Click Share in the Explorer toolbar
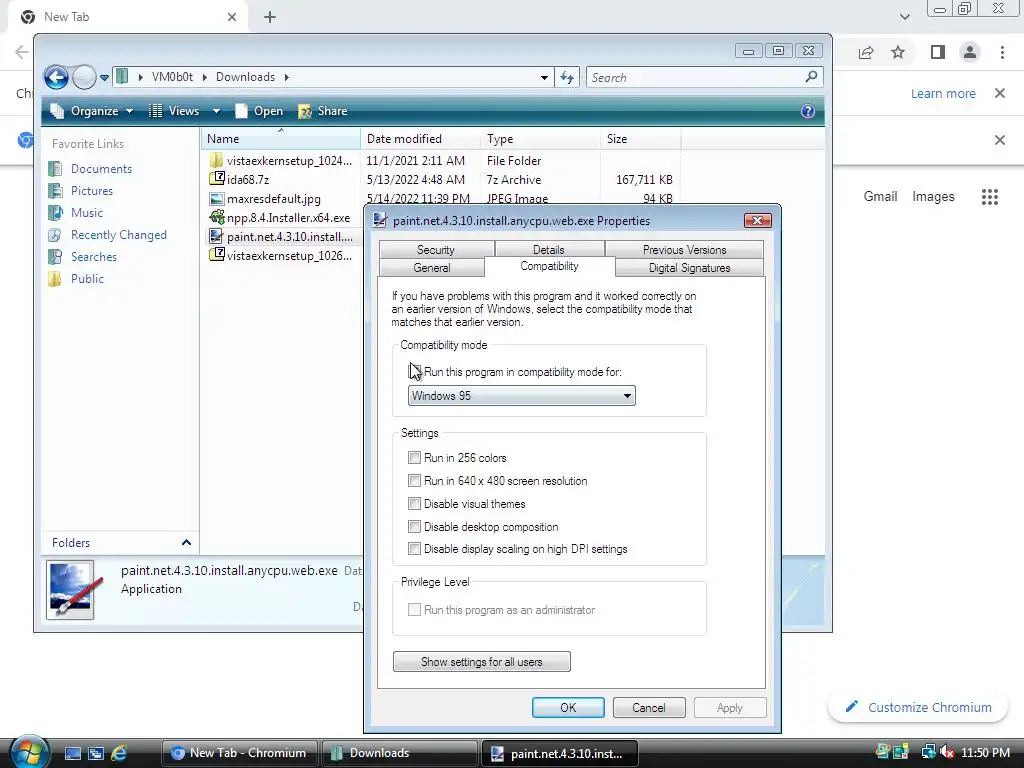The image size is (1024, 768). coord(323,111)
